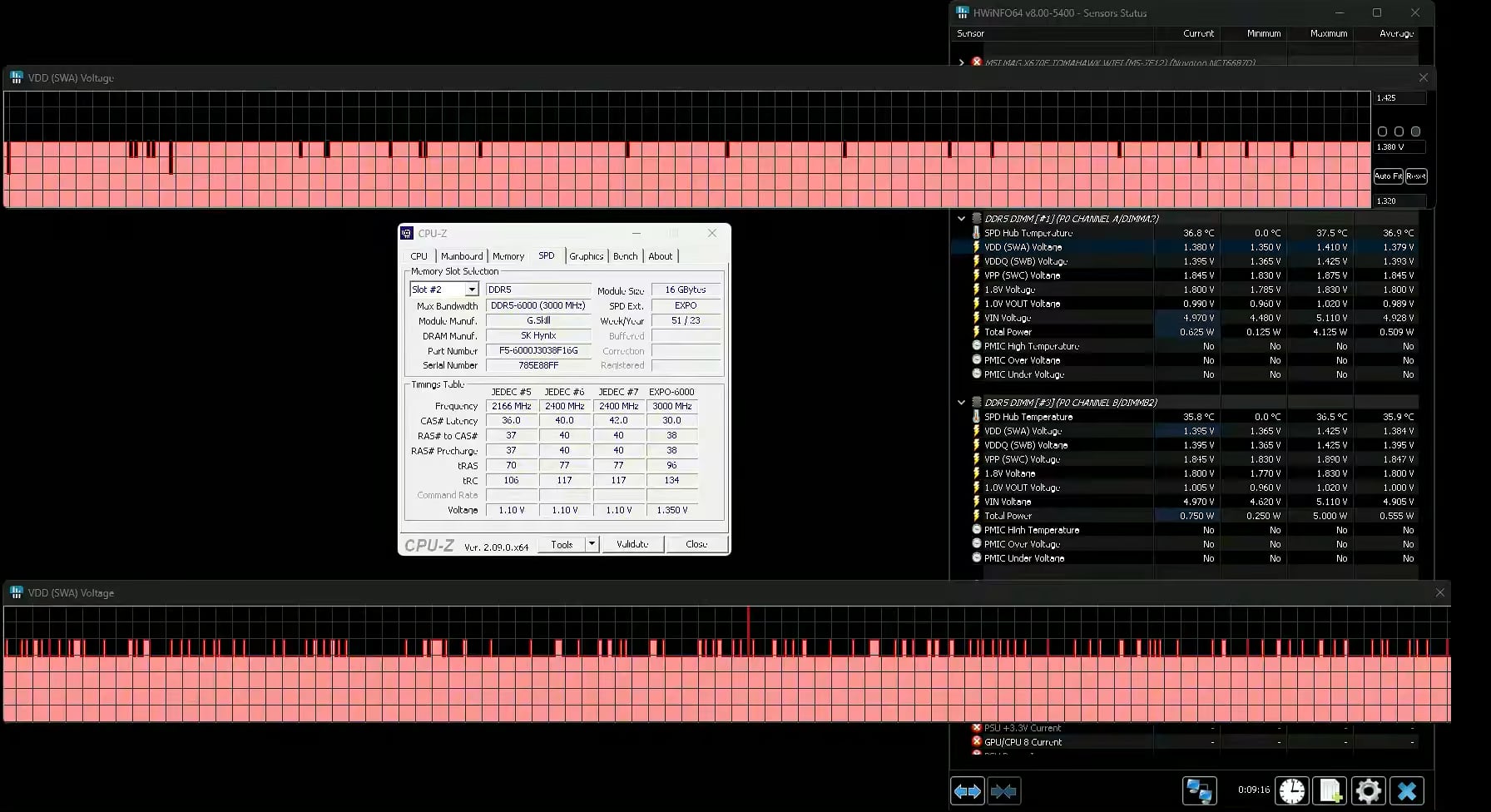Viewport: 1491px width, 812px height.
Task: Switch to the Graphics tab in CPU-Z
Action: tap(587, 256)
